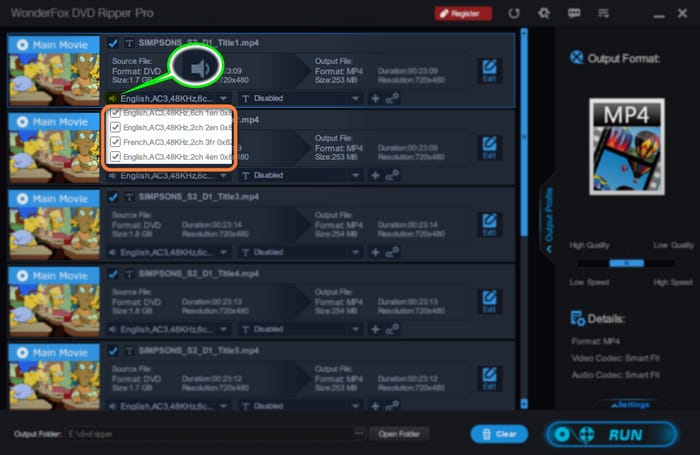Expand the Settings panel under Details
Viewport: 700px width, 455px height.
630,405
